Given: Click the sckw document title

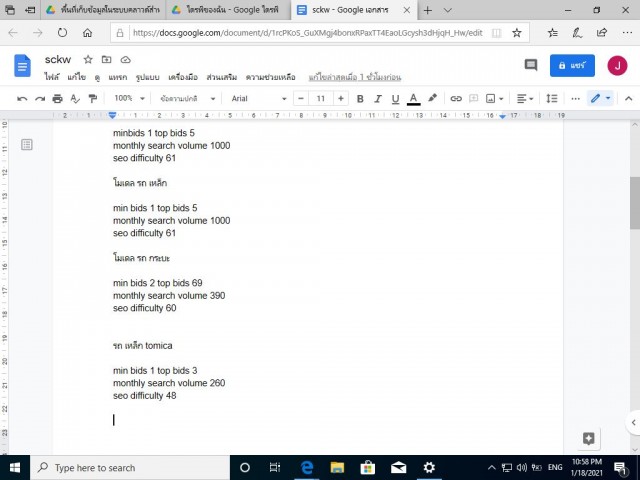Looking at the screenshot, I should pos(58,60).
